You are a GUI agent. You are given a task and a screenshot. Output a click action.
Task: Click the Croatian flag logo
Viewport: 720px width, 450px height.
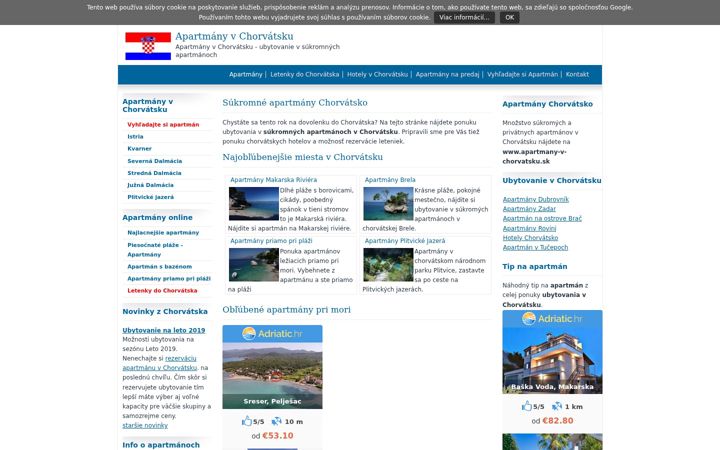pos(148,46)
